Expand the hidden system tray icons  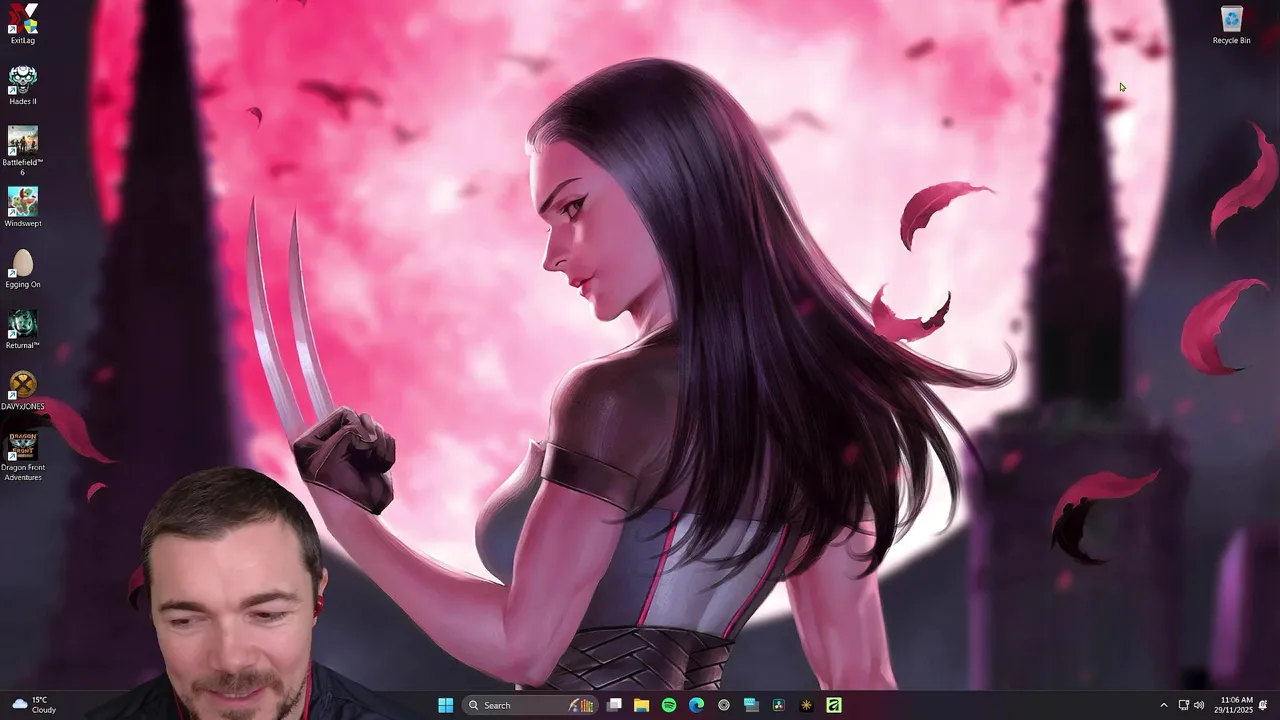click(x=1163, y=705)
